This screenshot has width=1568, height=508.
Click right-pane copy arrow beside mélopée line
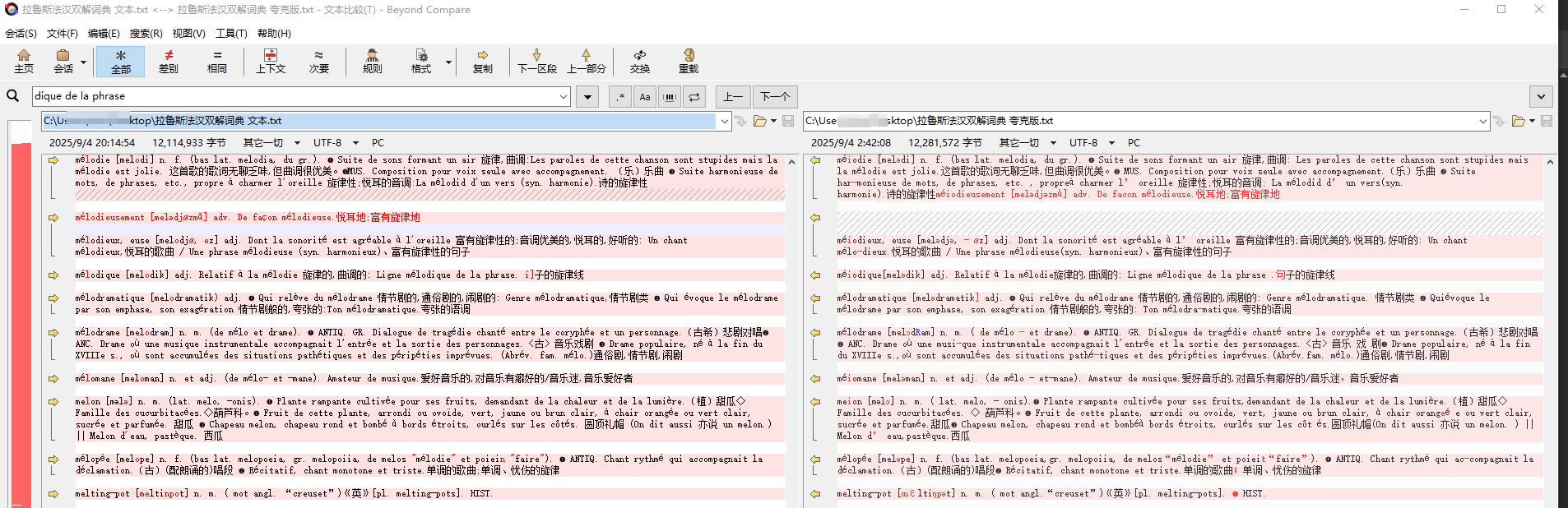click(x=815, y=460)
